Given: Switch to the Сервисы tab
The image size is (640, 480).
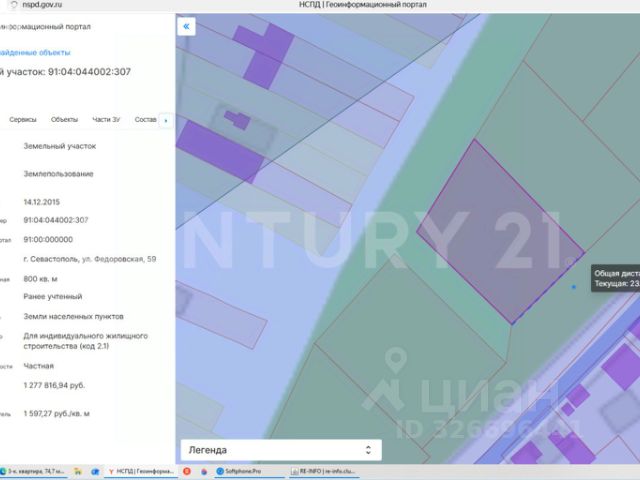Looking at the screenshot, I should (x=23, y=120).
